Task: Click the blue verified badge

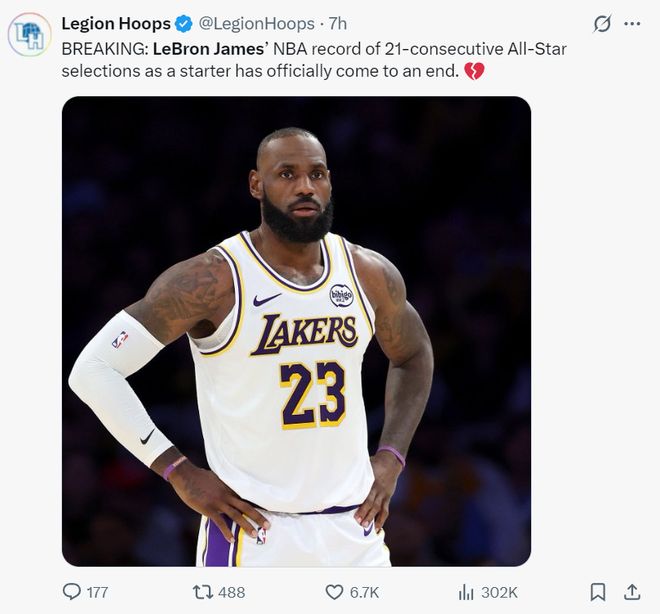Action: click(184, 24)
